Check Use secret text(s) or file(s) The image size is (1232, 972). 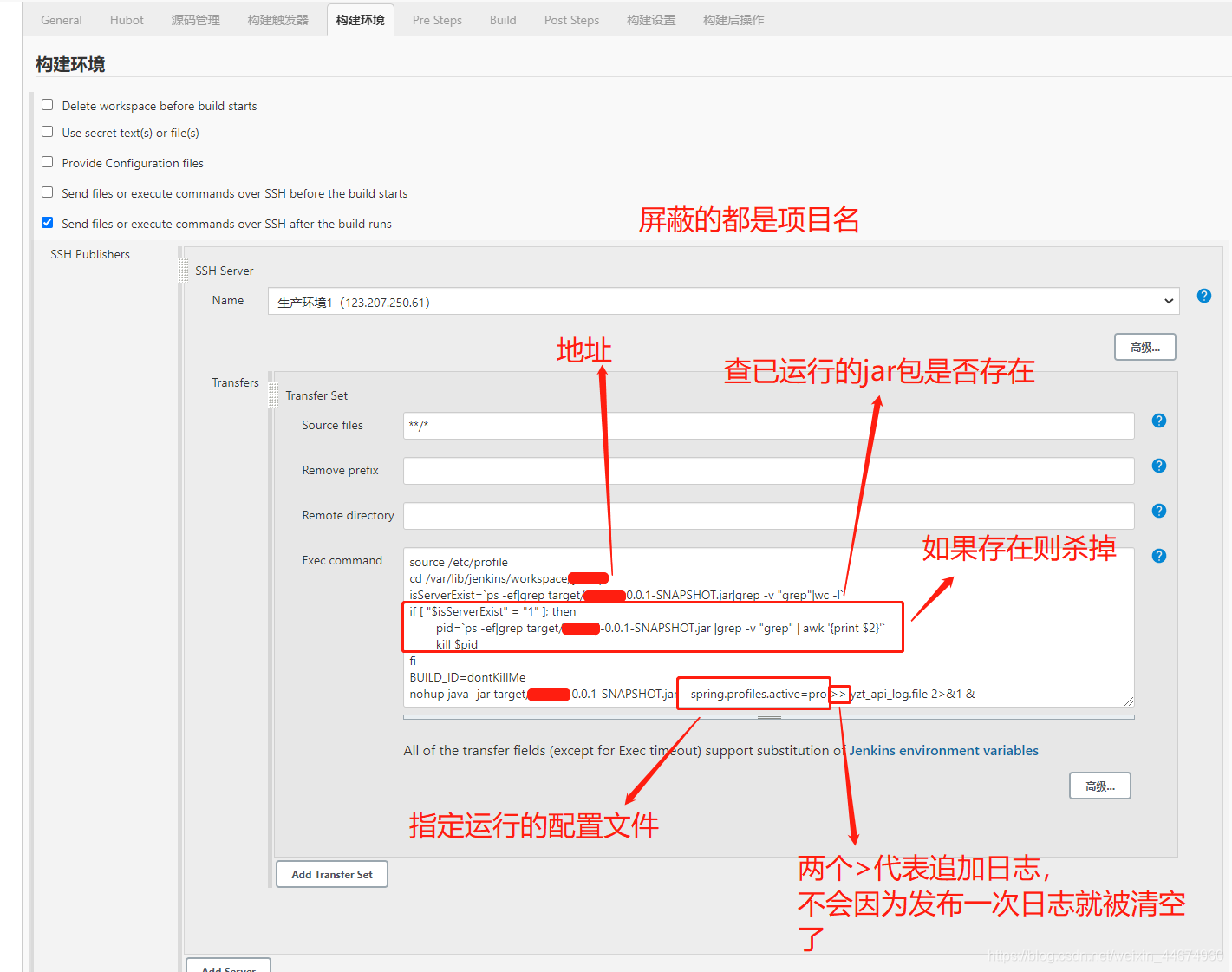(x=47, y=131)
